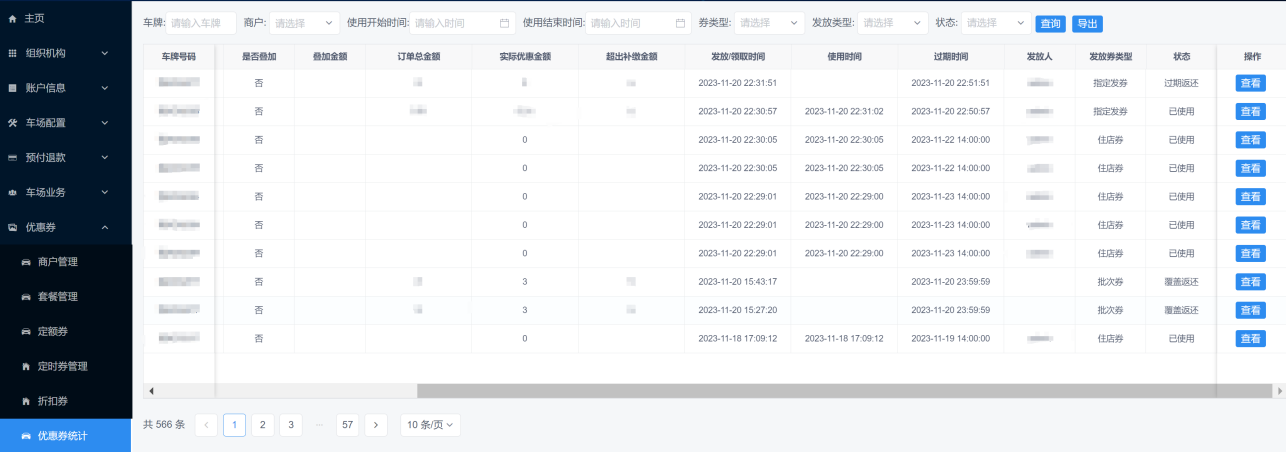Open the 10 条/页 page size dropdown
Screen dimensions: 1286x452
point(431,425)
